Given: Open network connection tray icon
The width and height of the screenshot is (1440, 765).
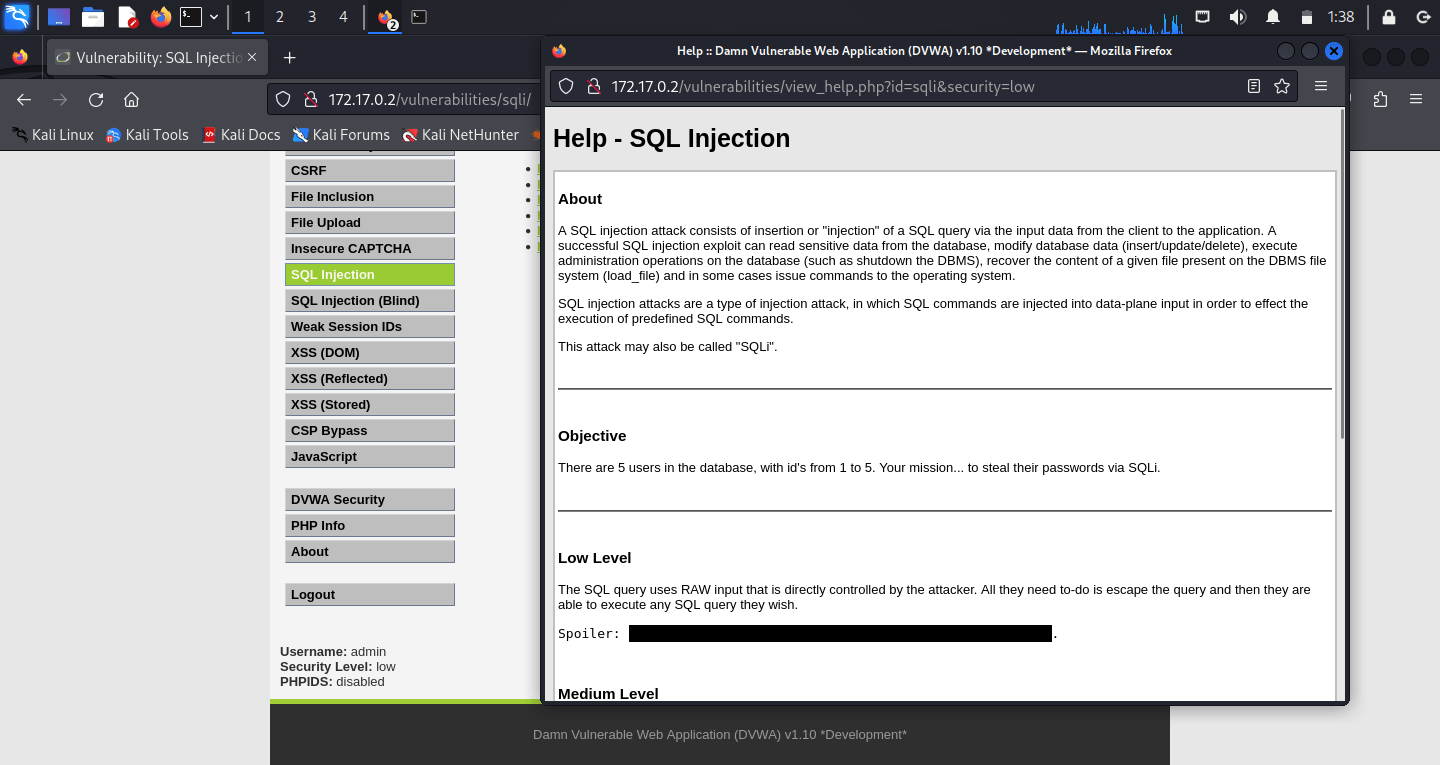Looking at the screenshot, I should 1203,17.
